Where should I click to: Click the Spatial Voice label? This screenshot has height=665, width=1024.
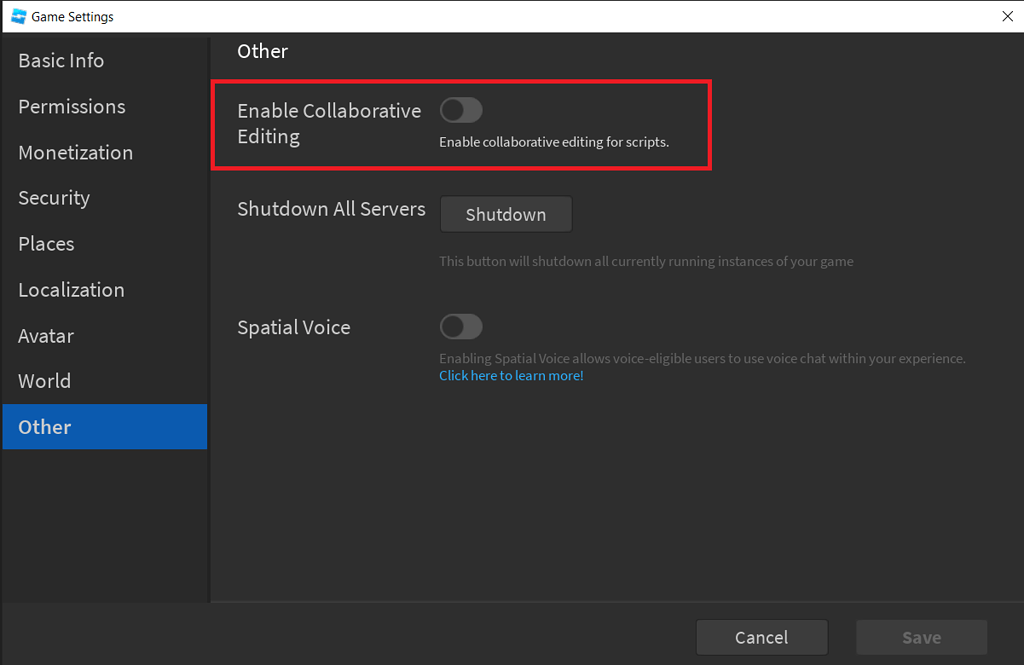[294, 327]
